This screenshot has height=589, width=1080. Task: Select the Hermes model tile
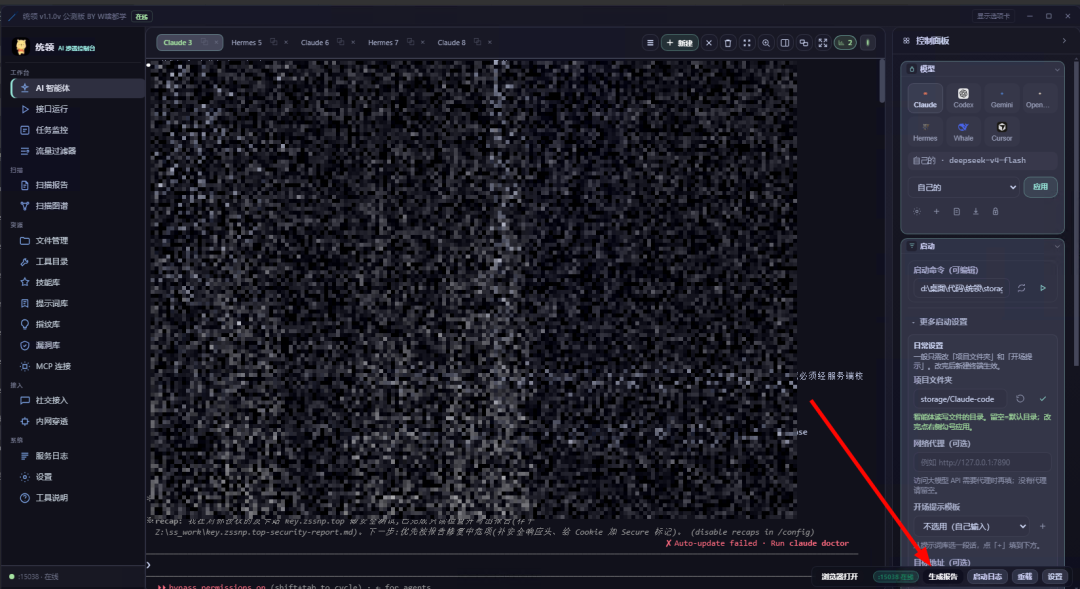(x=925, y=131)
